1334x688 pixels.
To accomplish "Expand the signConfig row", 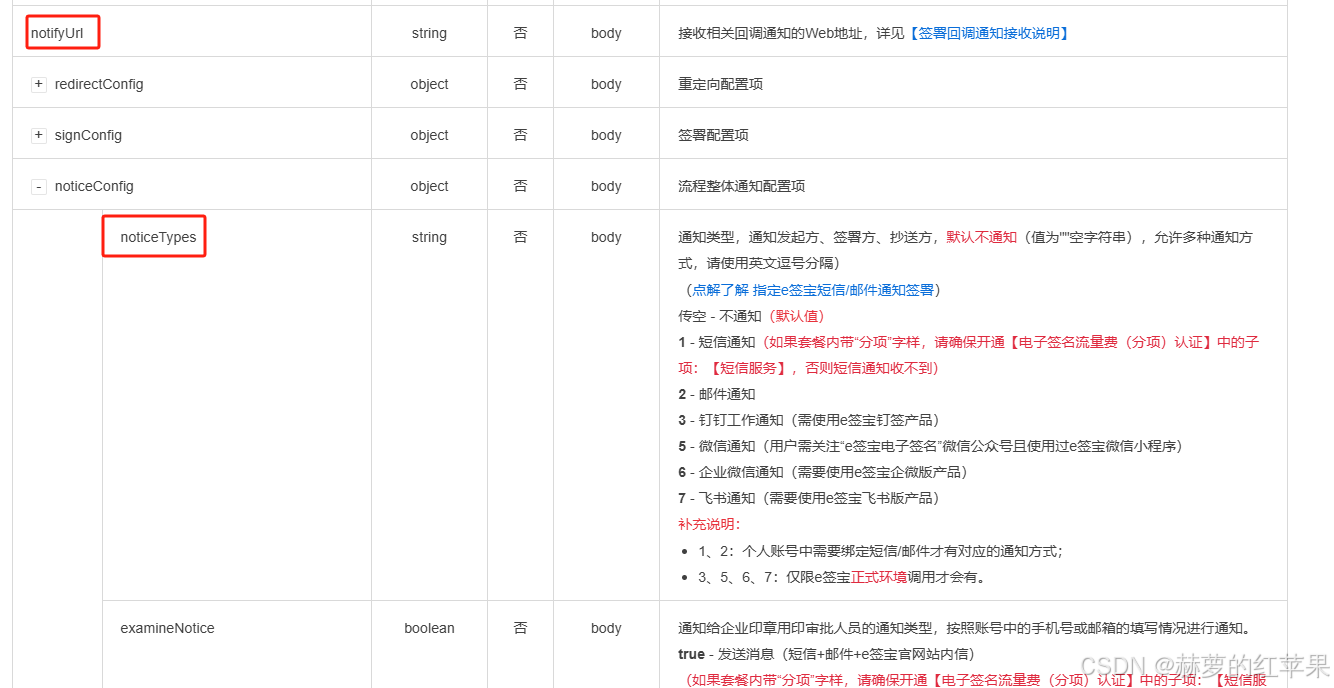I will (39, 135).
